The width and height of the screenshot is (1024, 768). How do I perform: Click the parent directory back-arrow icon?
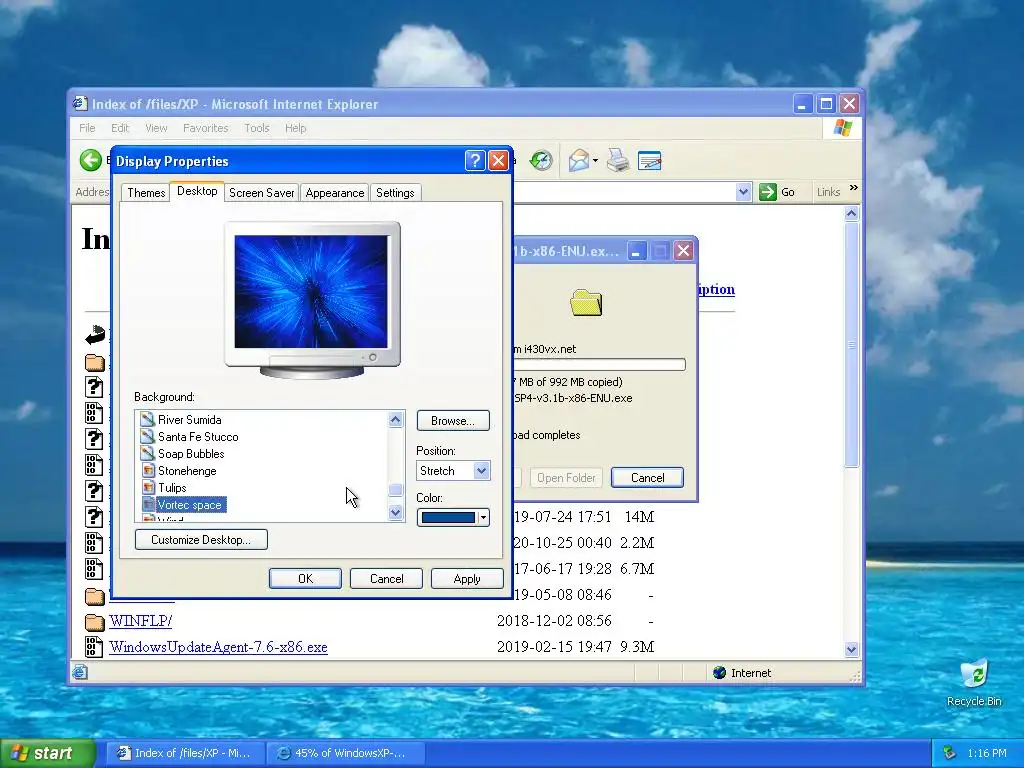pyautogui.click(x=95, y=334)
